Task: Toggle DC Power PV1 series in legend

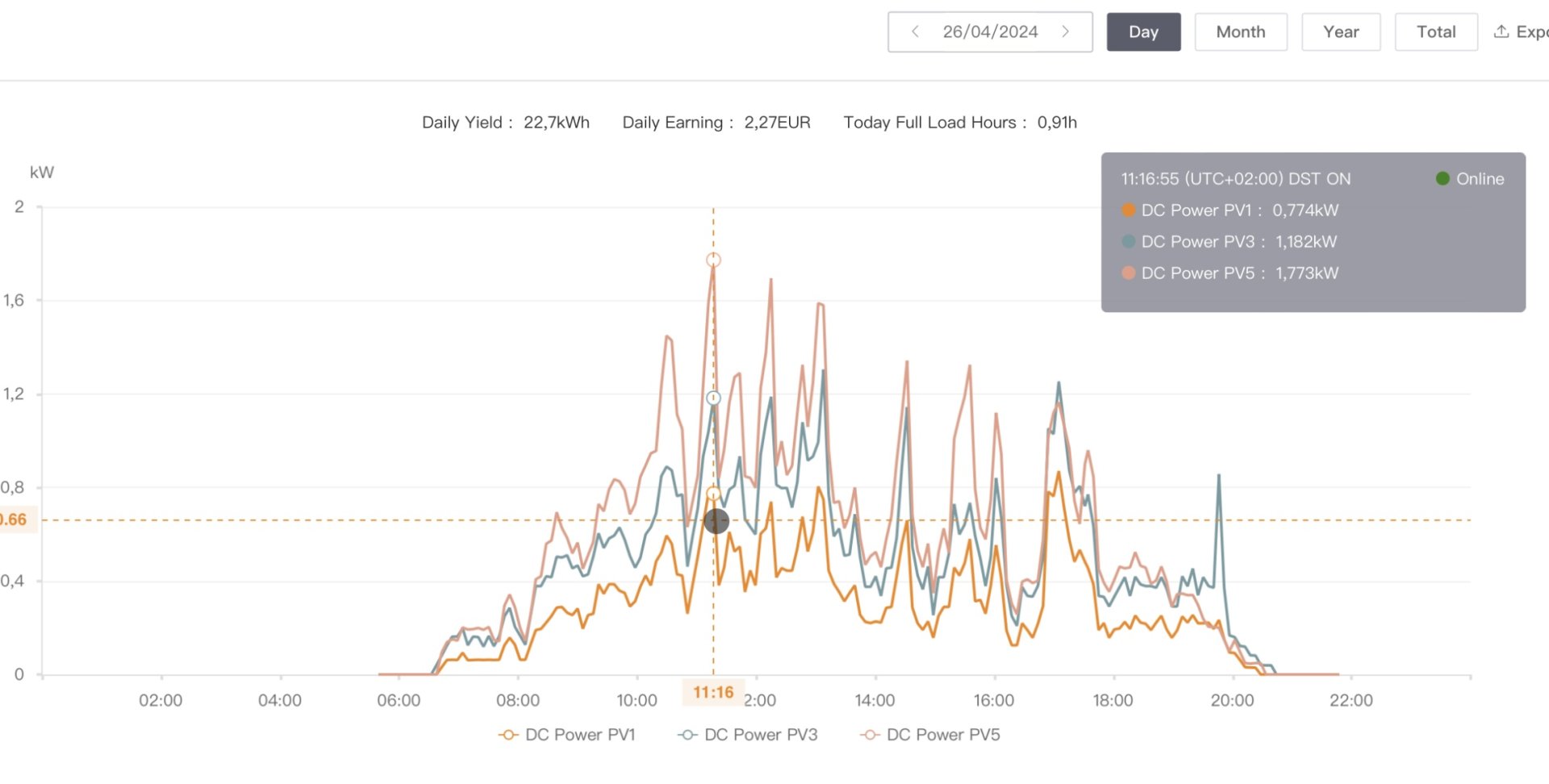Action: (567, 735)
